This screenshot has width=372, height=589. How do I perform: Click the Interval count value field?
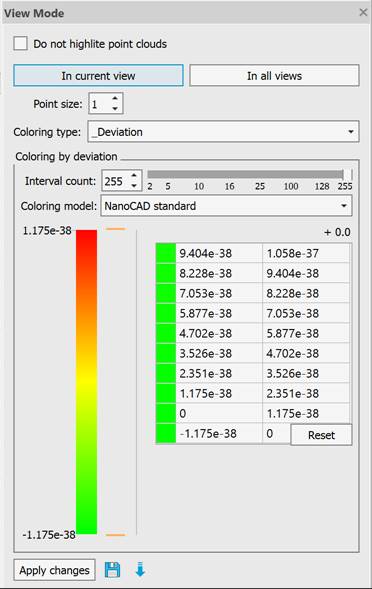[116, 181]
